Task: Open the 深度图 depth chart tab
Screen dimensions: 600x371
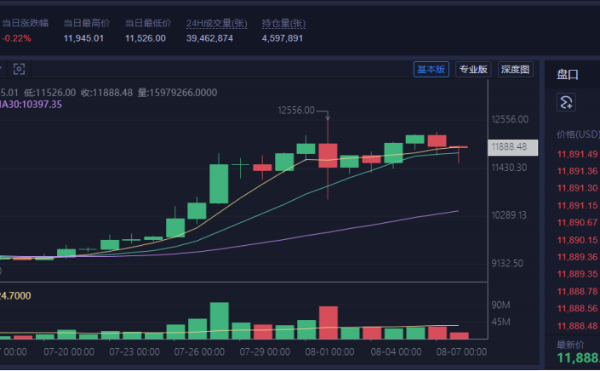Action: (x=515, y=69)
